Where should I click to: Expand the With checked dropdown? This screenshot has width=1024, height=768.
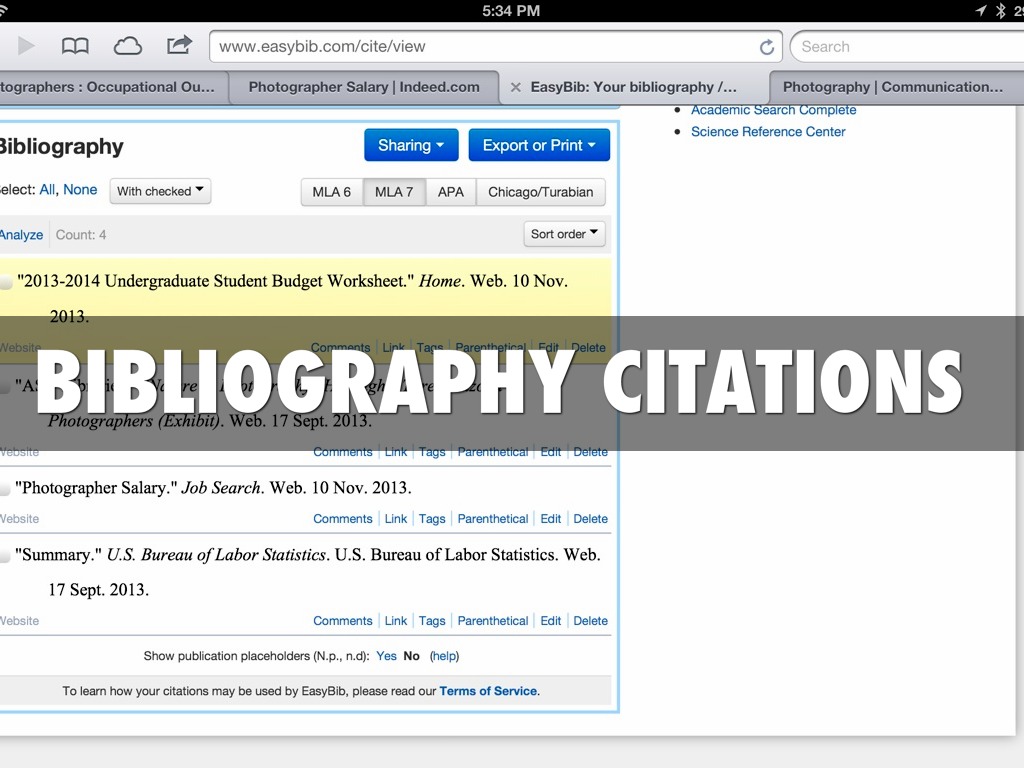tap(160, 191)
